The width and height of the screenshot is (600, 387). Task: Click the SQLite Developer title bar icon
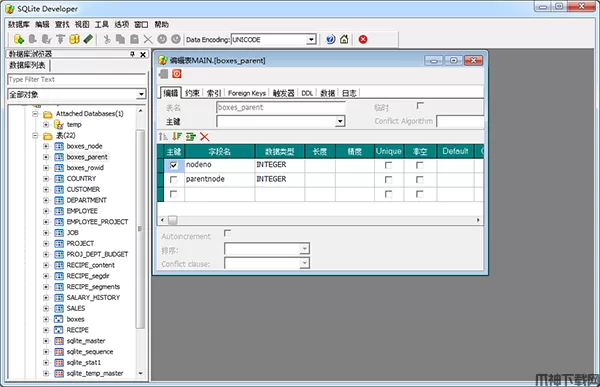tap(10, 9)
